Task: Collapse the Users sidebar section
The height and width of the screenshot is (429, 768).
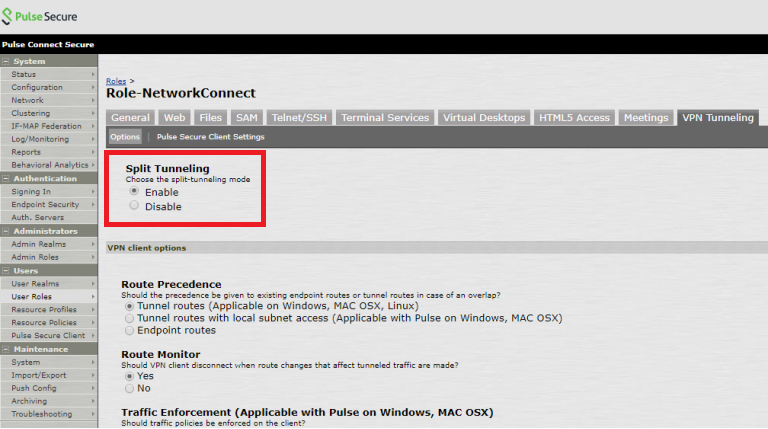Action: pos(6,270)
